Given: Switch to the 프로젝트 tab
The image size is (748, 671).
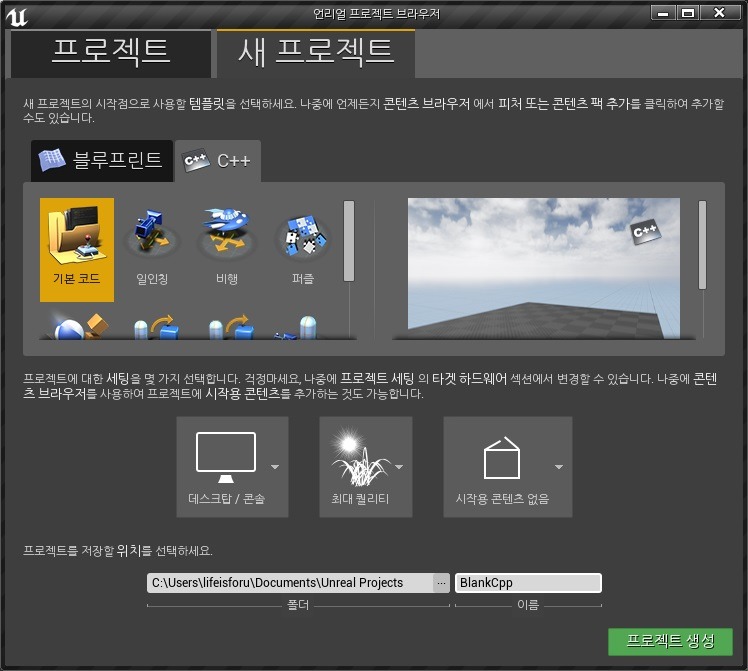Looking at the screenshot, I should click(x=111, y=53).
